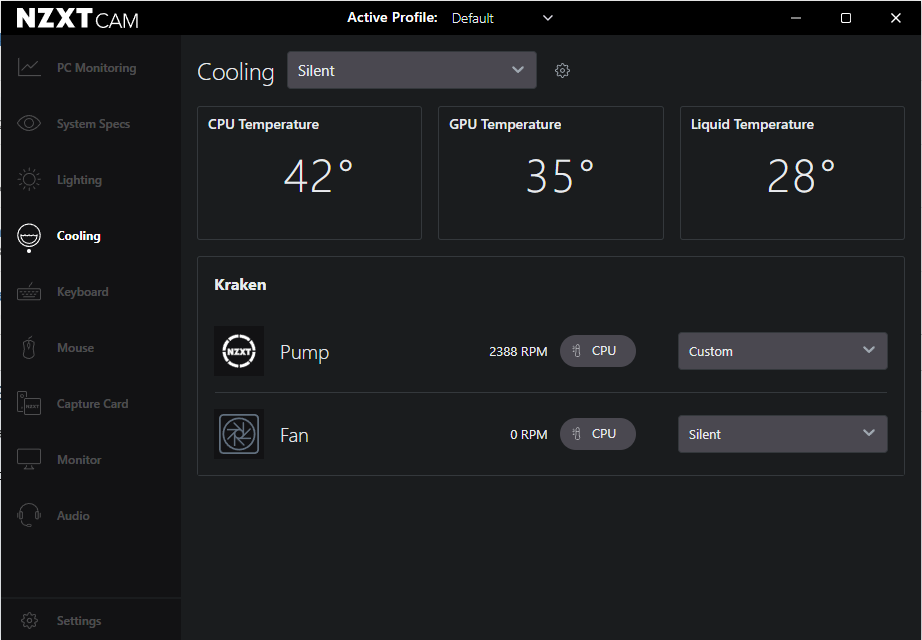Click the Settings gear icon in sidebar
The height and width of the screenshot is (640, 922).
coord(29,621)
